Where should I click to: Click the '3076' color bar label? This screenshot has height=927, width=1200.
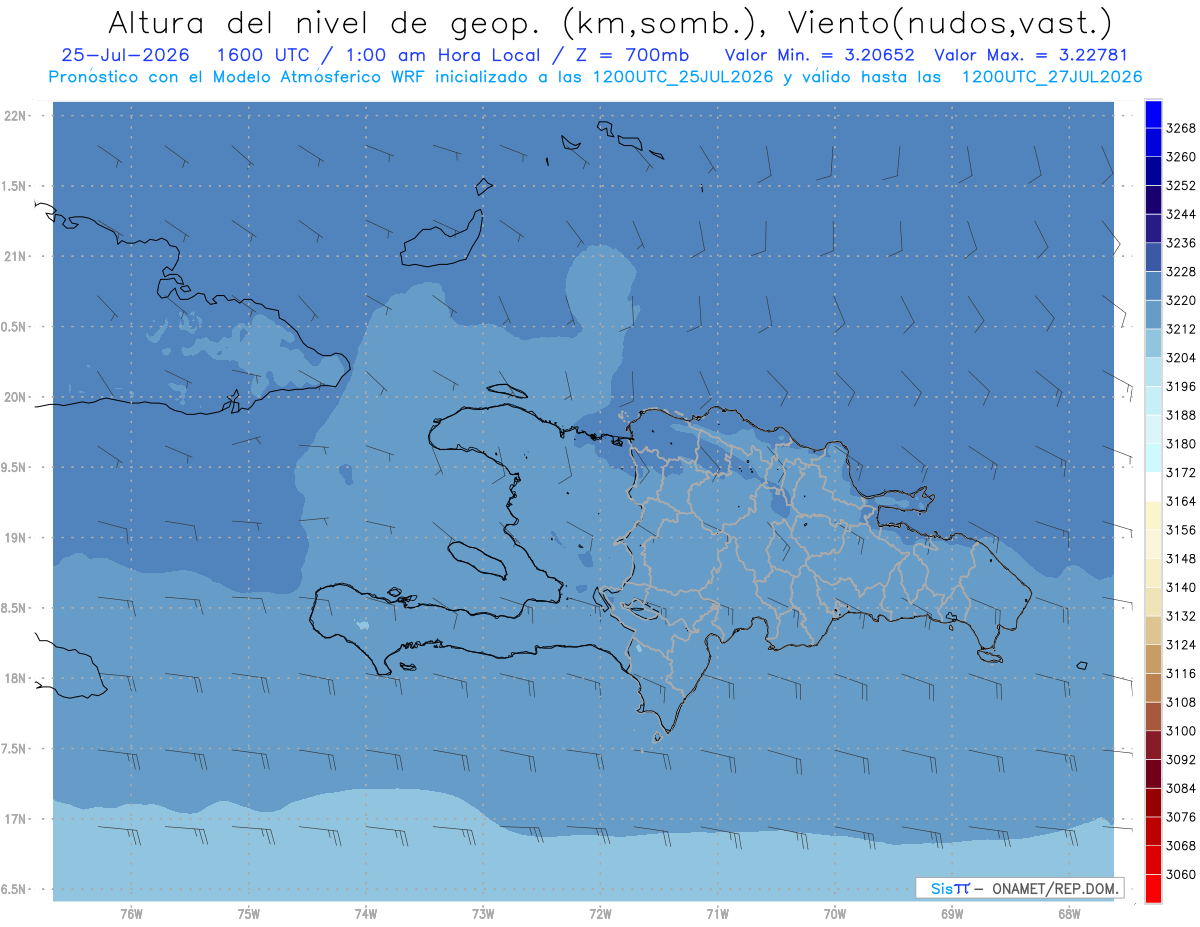(1181, 817)
